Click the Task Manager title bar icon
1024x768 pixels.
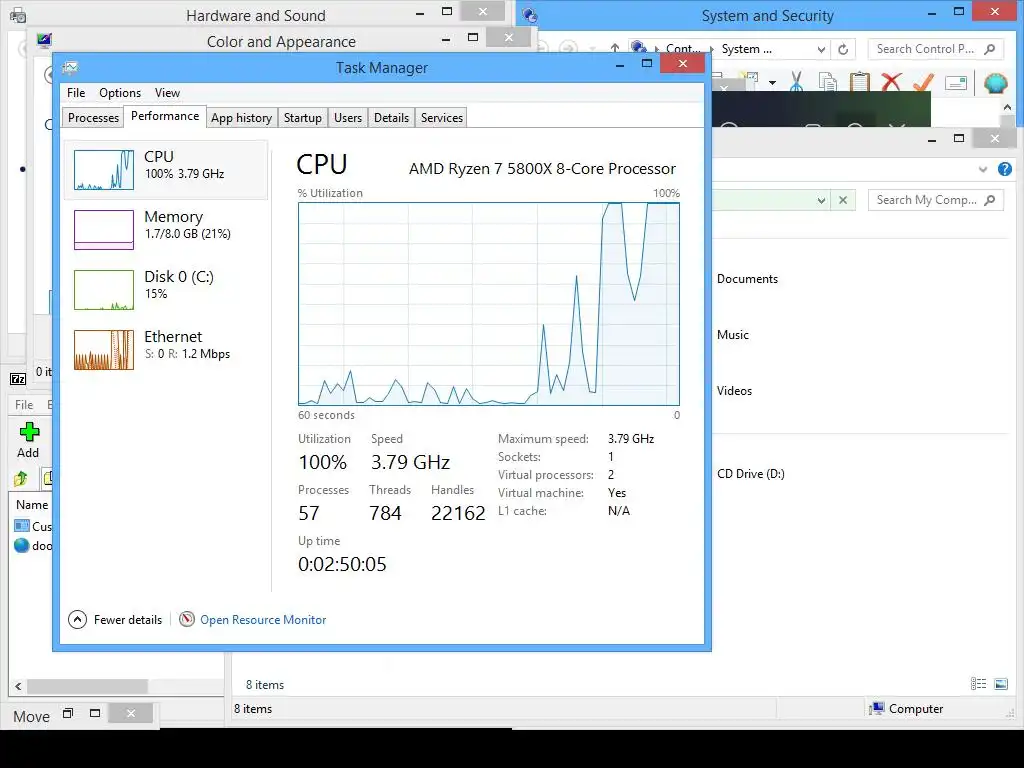[71, 67]
